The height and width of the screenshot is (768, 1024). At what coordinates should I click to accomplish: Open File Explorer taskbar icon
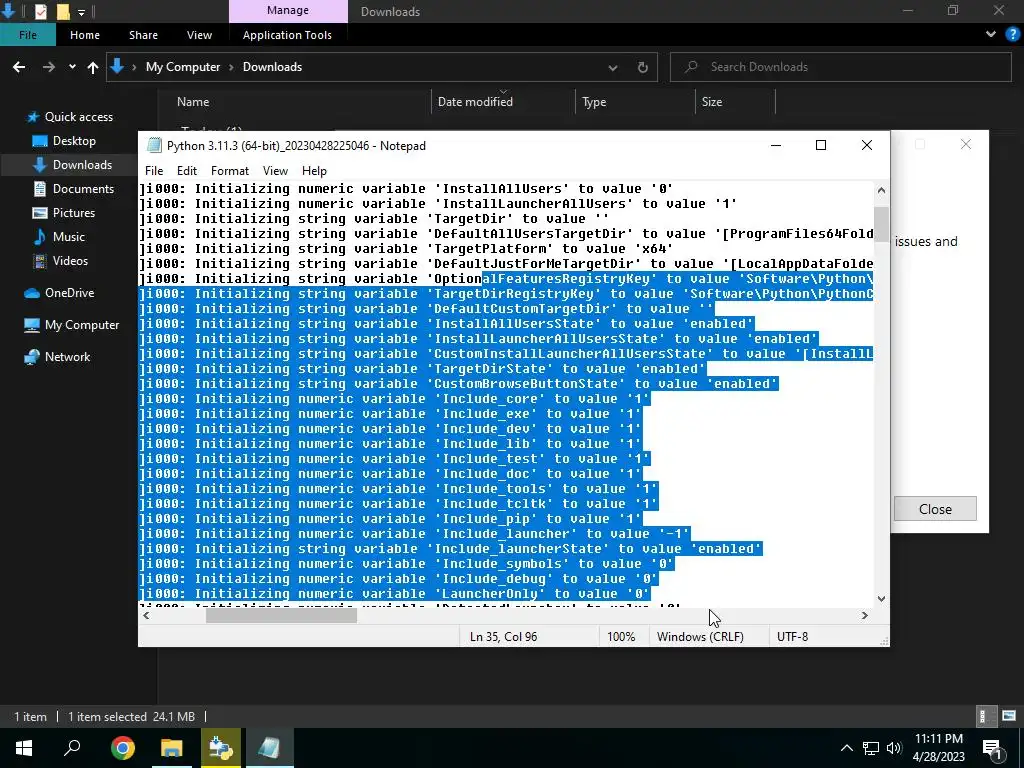(x=172, y=748)
